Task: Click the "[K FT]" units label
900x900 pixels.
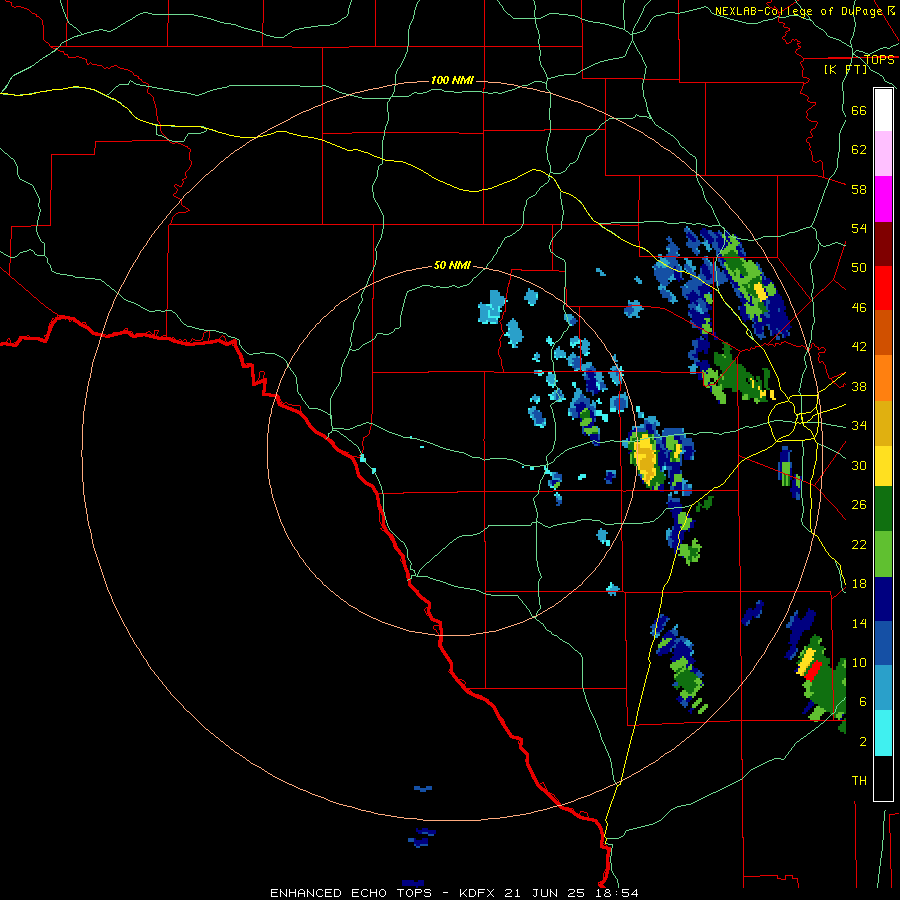Action: point(845,69)
